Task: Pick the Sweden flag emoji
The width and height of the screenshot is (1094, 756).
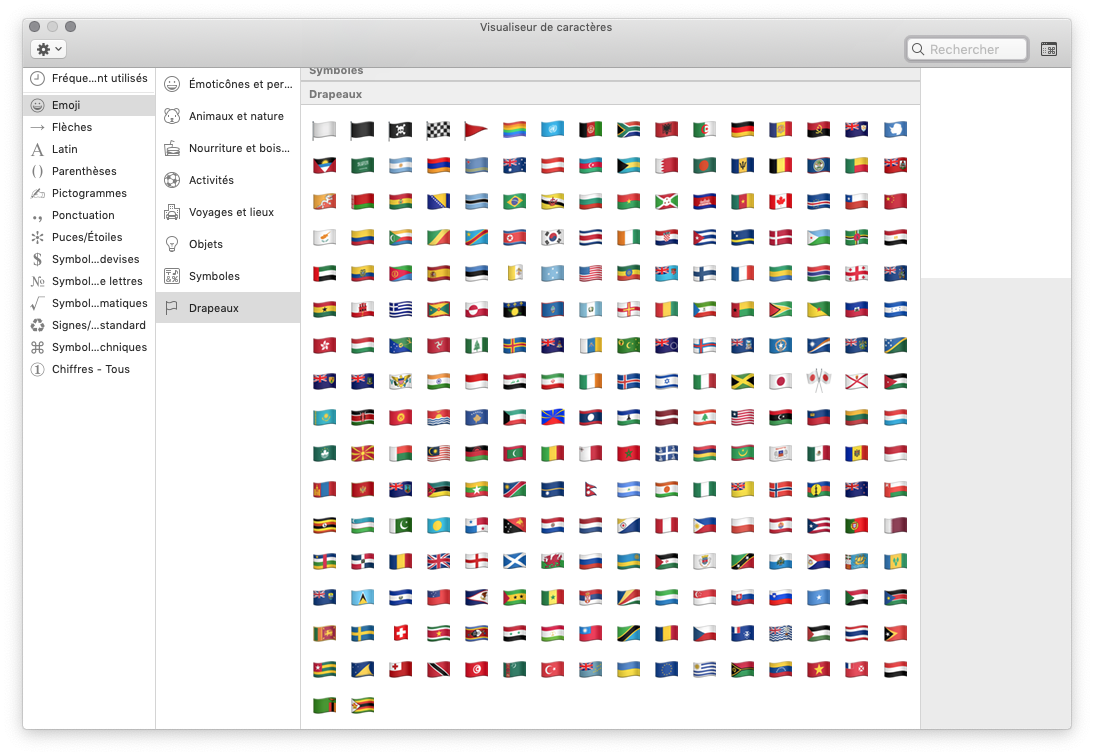Action: pyautogui.click(x=362, y=633)
